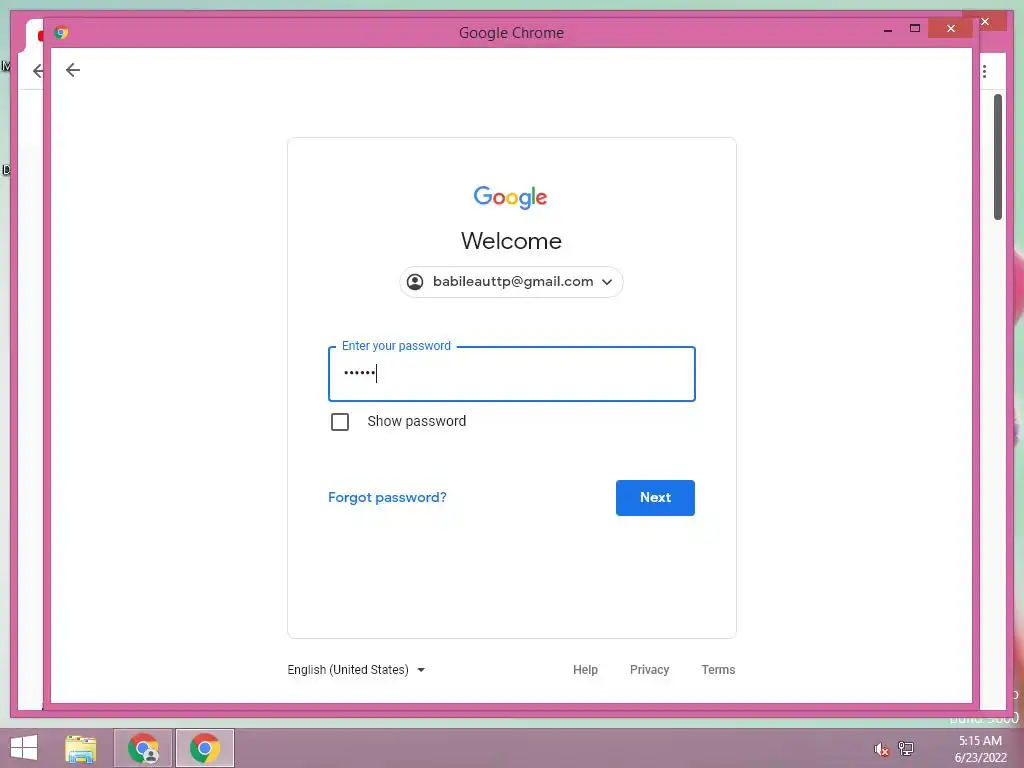Image resolution: width=1024 pixels, height=768 pixels.
Task: Open the network icon in the system tray
Action: click(x=906, y=748)
